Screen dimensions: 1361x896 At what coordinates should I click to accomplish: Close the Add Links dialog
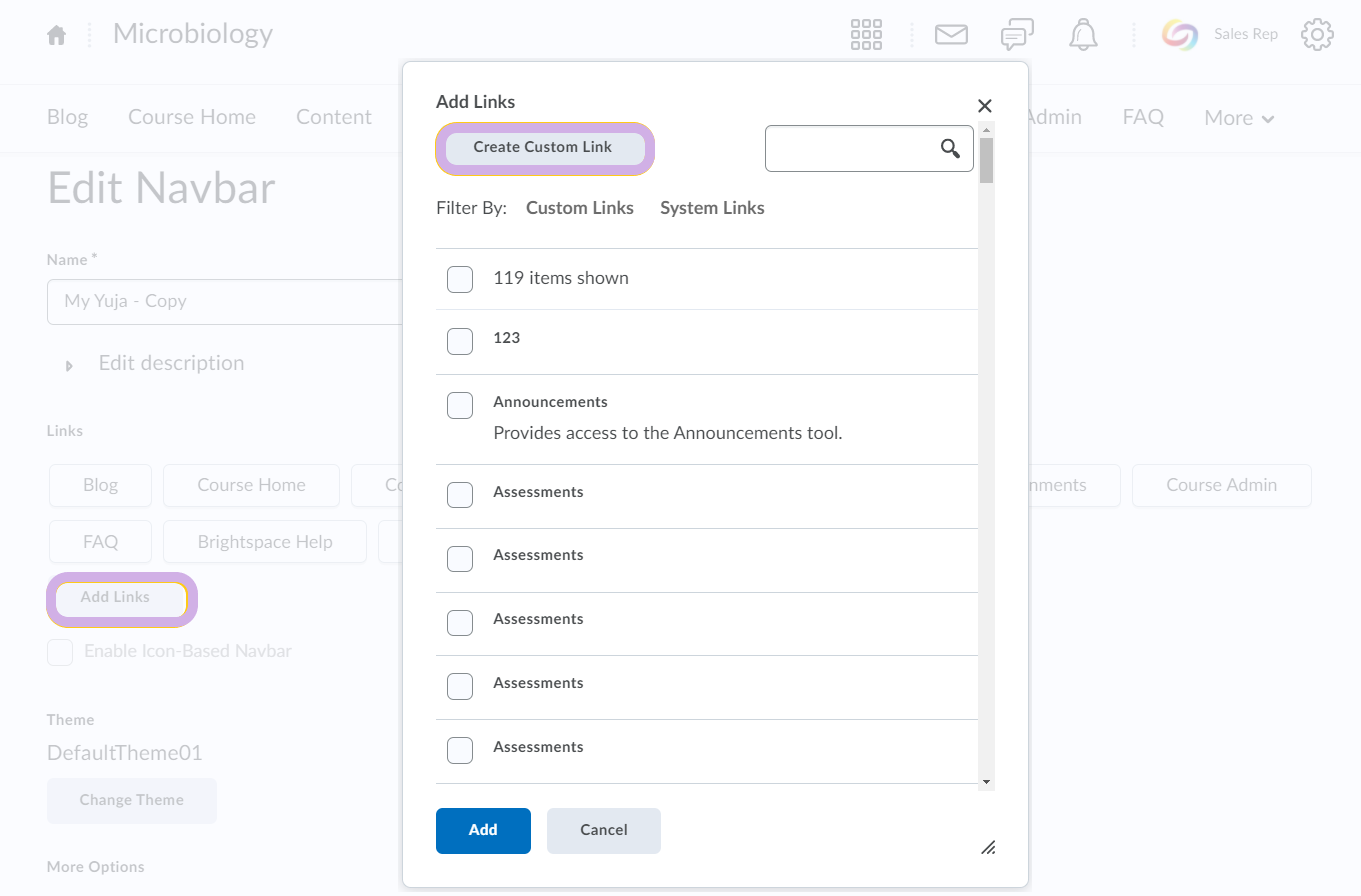coord(984,106)
